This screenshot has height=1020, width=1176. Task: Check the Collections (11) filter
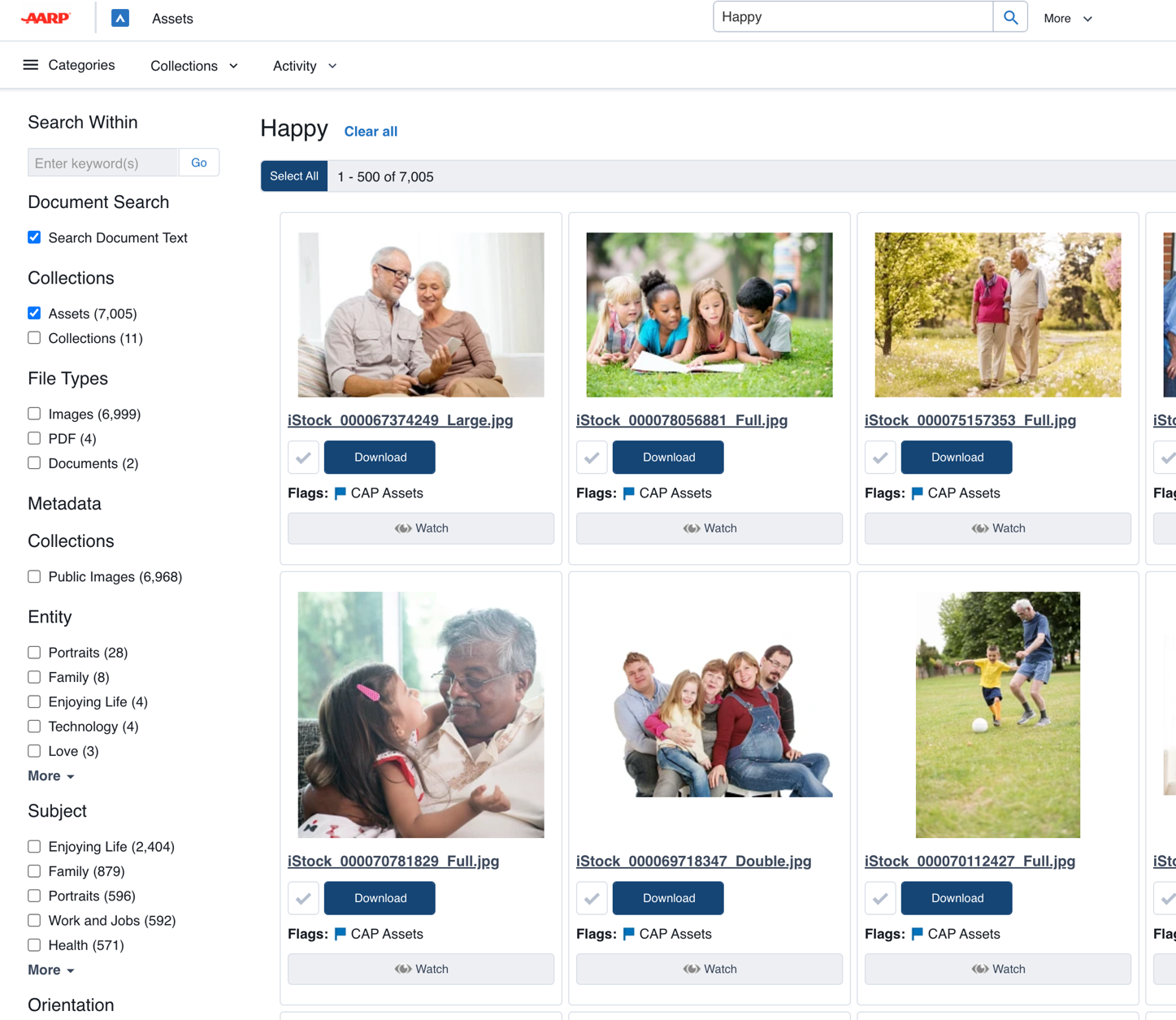[34, 338]
